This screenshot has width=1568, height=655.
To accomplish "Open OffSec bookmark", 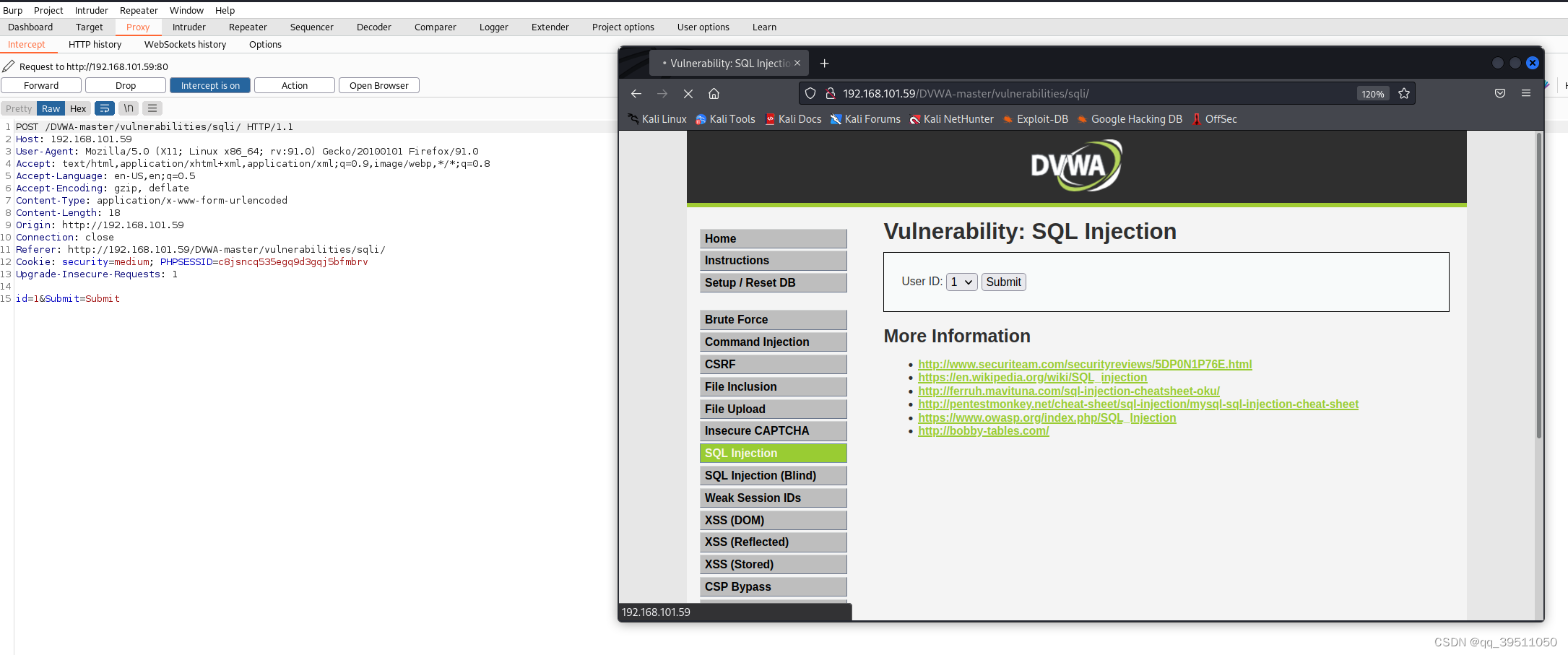I will click(x=1214, y=119).
